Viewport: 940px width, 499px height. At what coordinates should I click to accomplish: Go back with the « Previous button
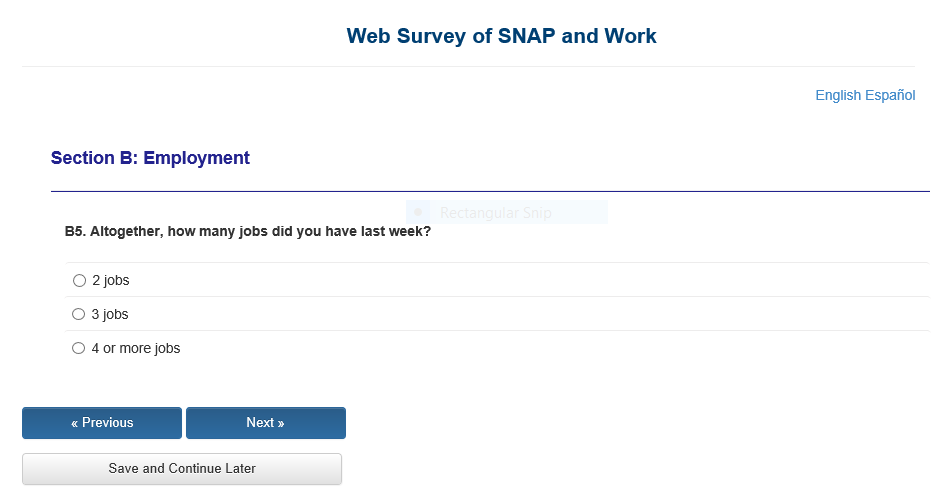102,423
